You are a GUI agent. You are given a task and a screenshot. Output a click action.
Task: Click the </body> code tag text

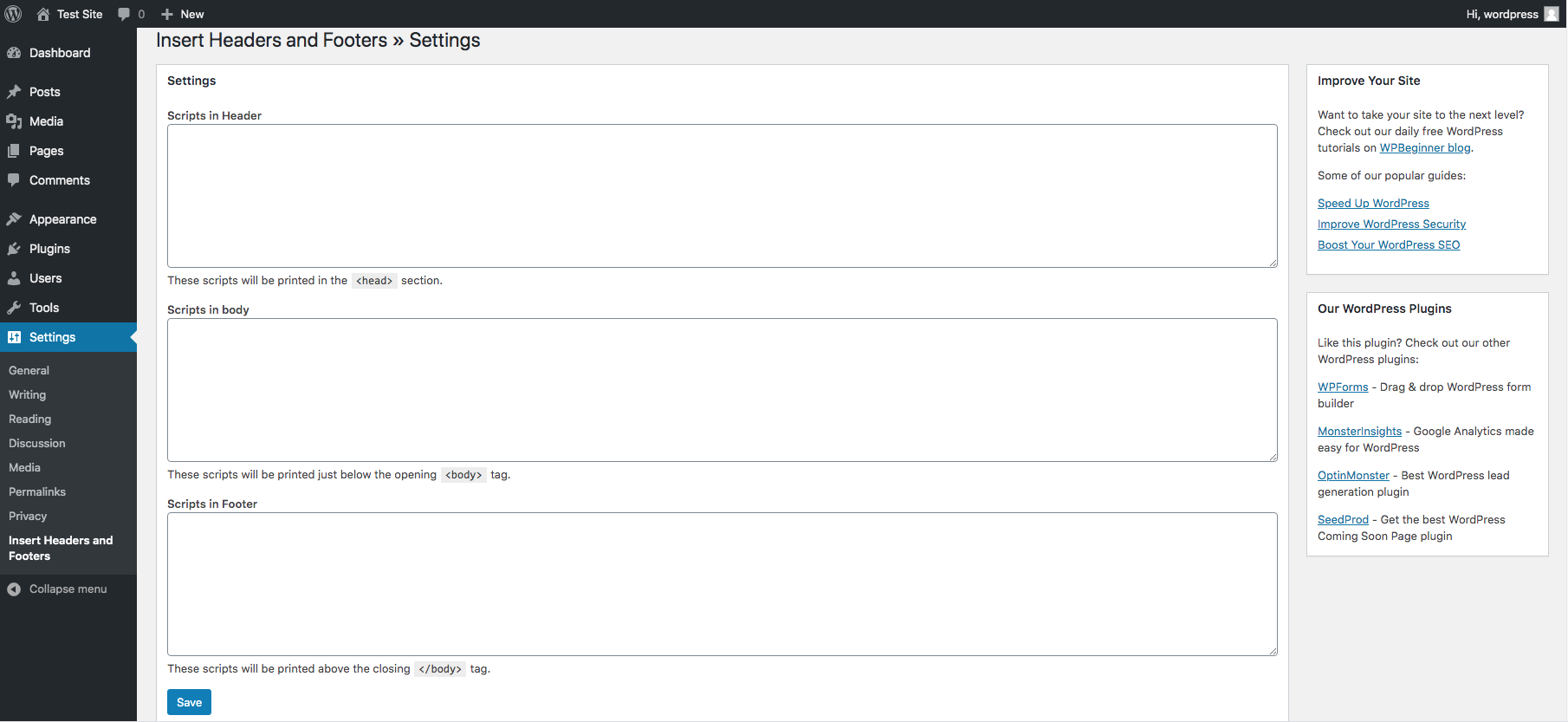coord(440,669)
